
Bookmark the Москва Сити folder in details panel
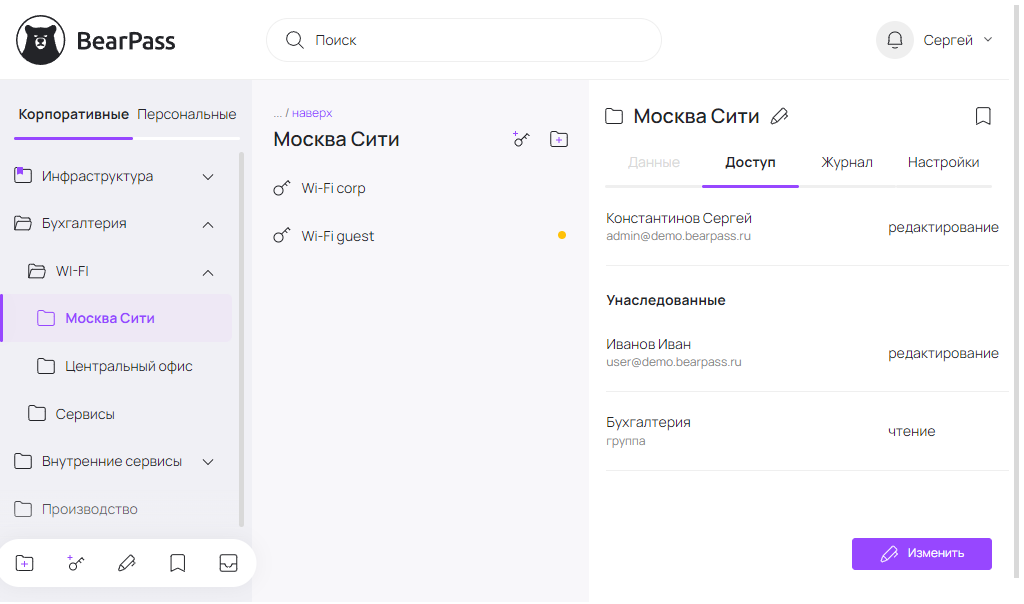(983, 117)
